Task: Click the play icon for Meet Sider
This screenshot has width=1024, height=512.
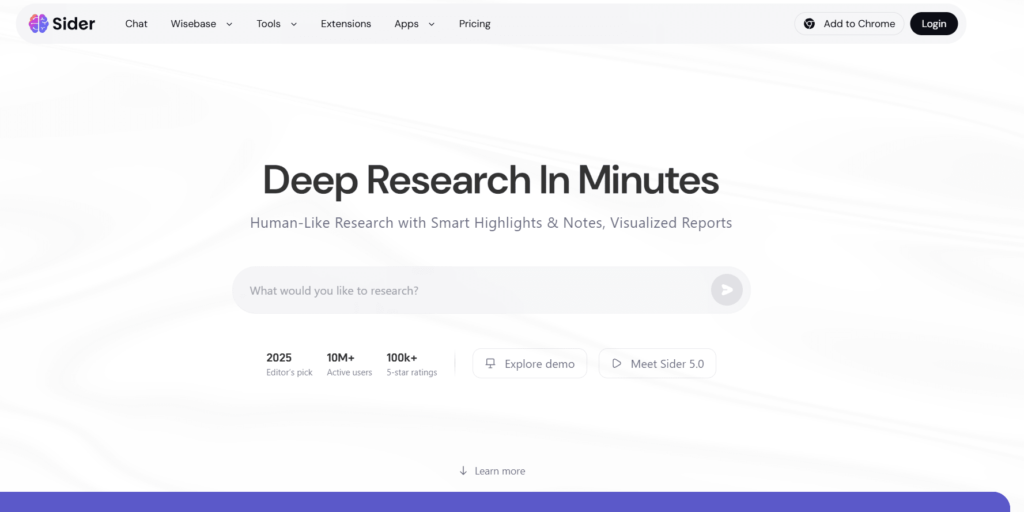Action: point(617,364)
